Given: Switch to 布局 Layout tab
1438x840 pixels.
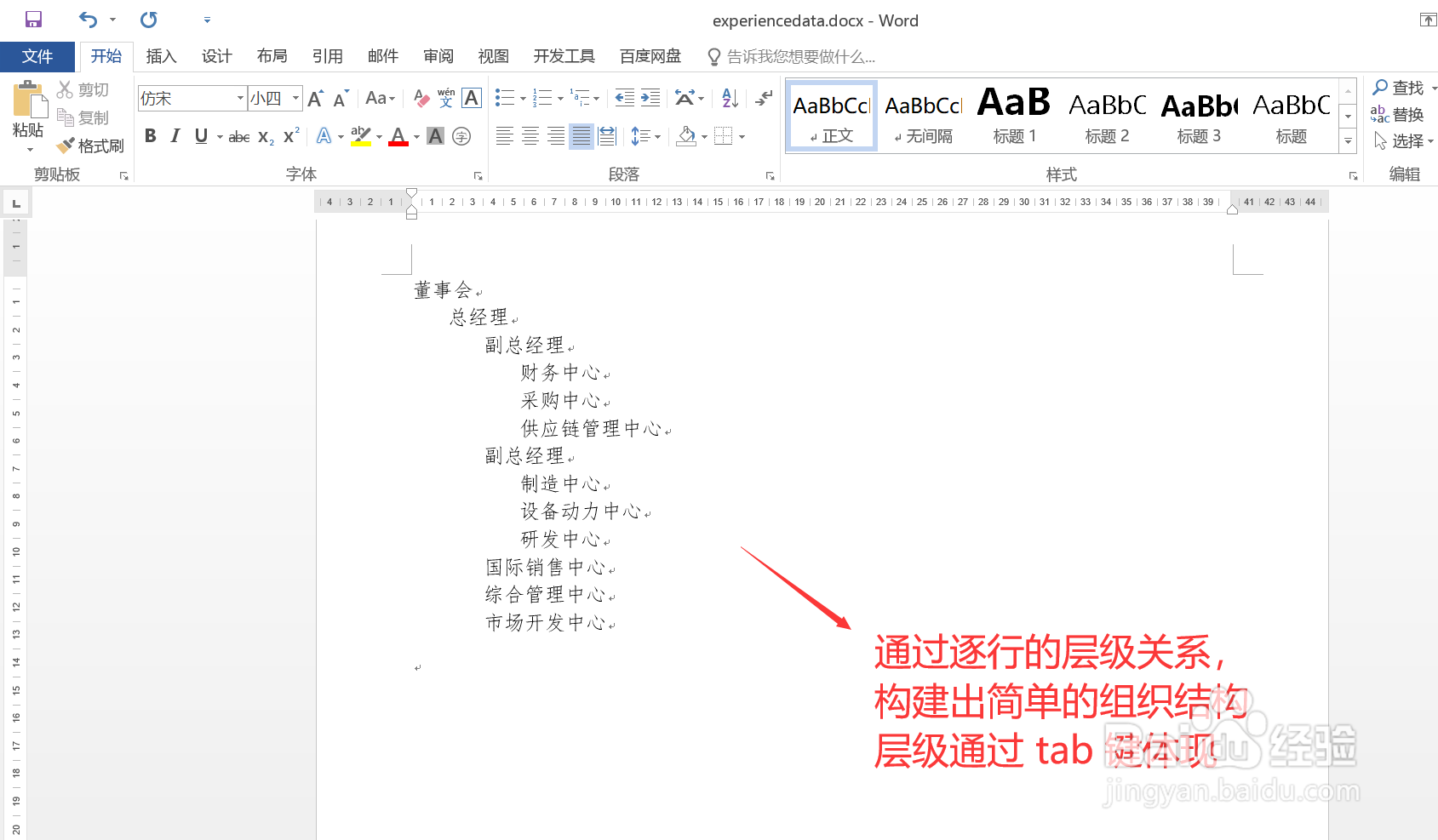Looking at the screenshot, I should point(272,56).
